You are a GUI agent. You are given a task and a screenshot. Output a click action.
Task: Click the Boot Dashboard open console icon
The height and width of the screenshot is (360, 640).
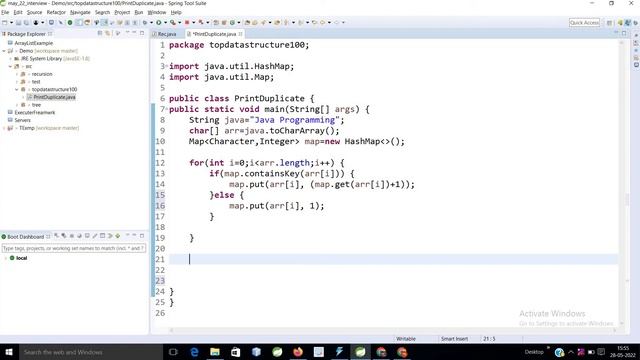point(87,236)
